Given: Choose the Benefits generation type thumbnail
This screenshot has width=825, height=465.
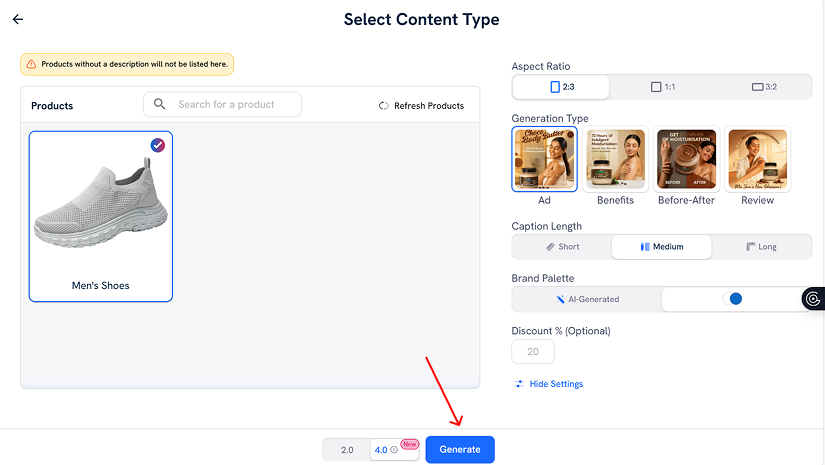Looking at the screenshot, I should pos(615,159).
